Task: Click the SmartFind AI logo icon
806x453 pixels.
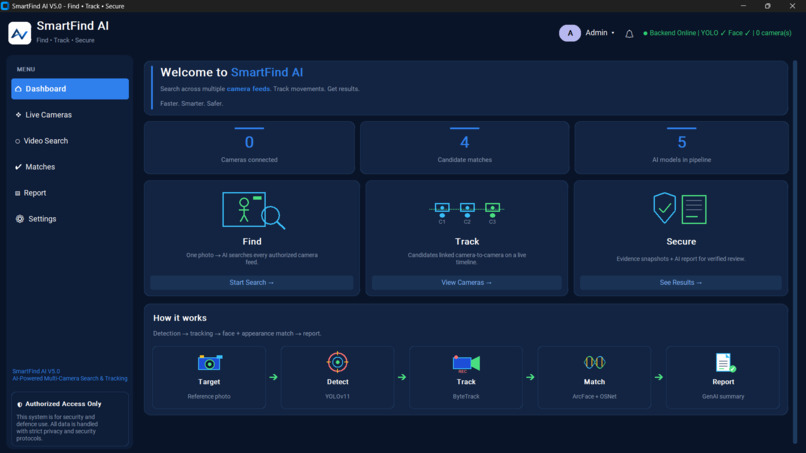Action: click(20, 33)
